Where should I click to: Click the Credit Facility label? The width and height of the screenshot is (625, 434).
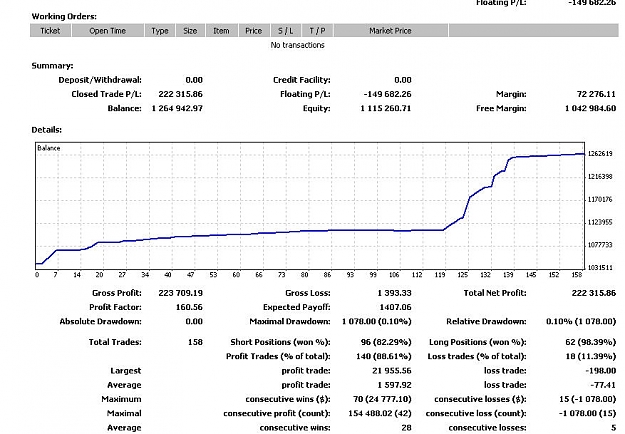[302, 80]
